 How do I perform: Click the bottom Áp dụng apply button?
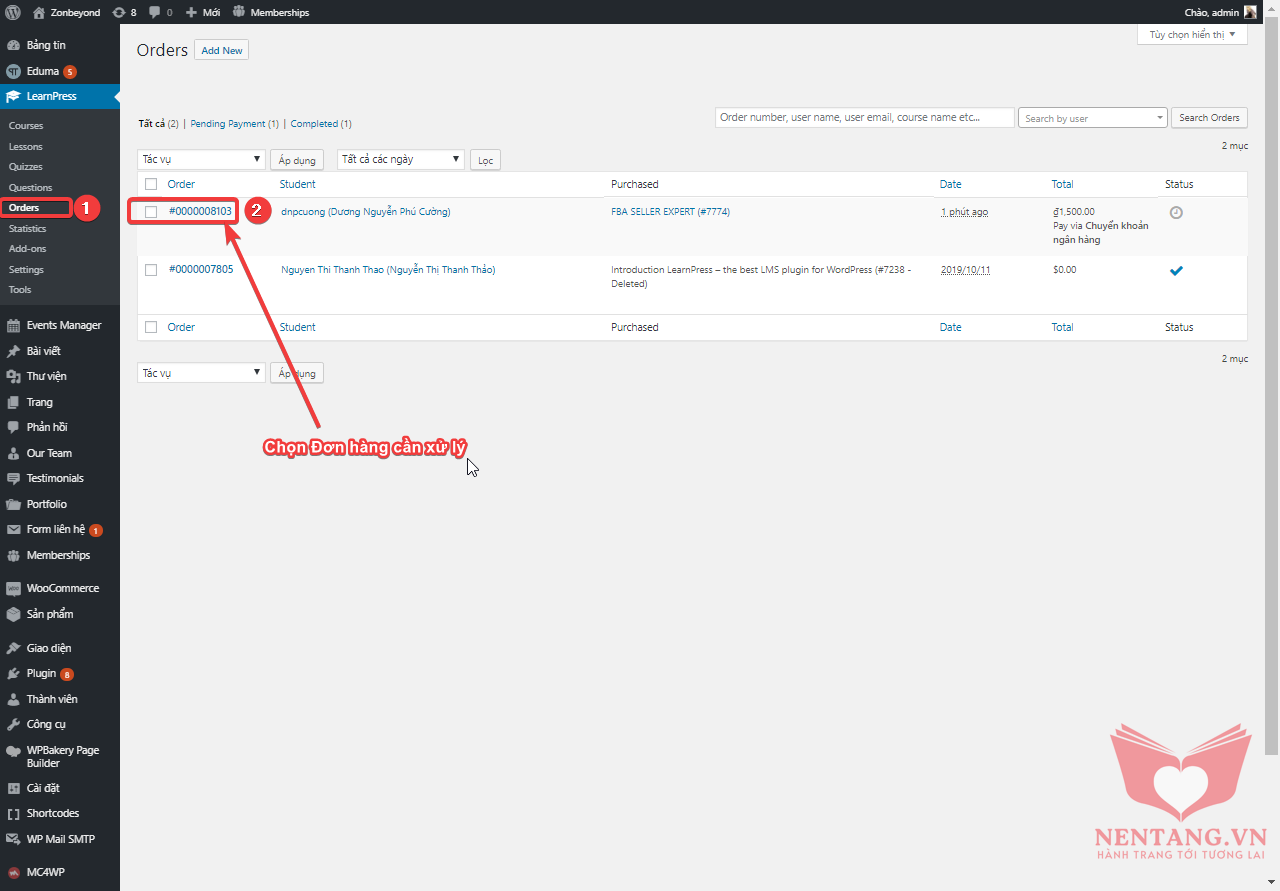[297, 373]
